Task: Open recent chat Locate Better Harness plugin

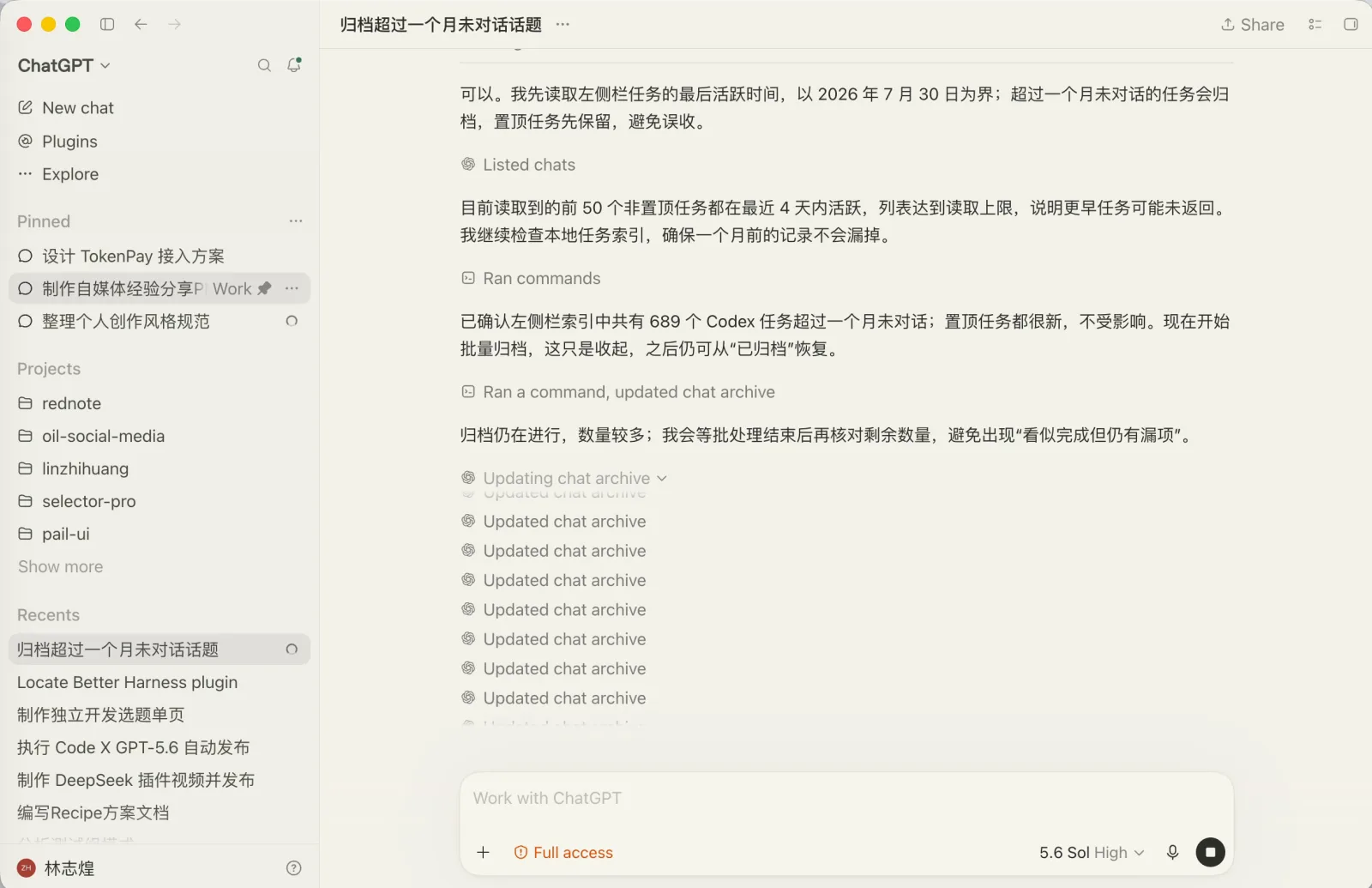Action: [159, 682]
